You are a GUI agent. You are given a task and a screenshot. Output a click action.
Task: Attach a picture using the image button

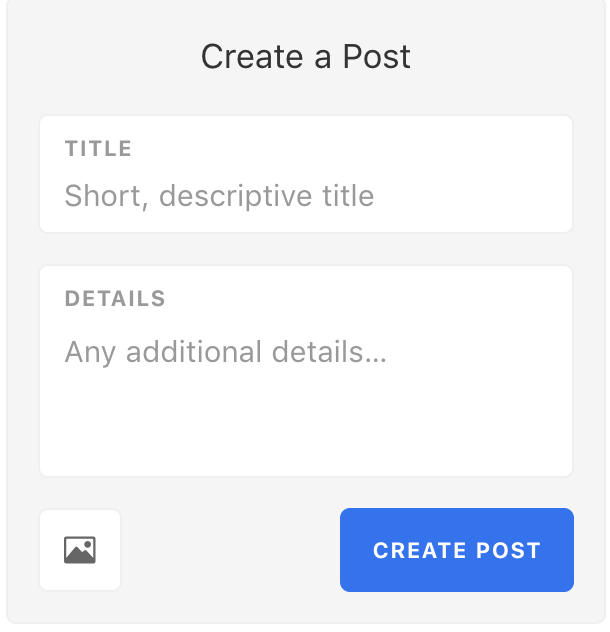80,550
